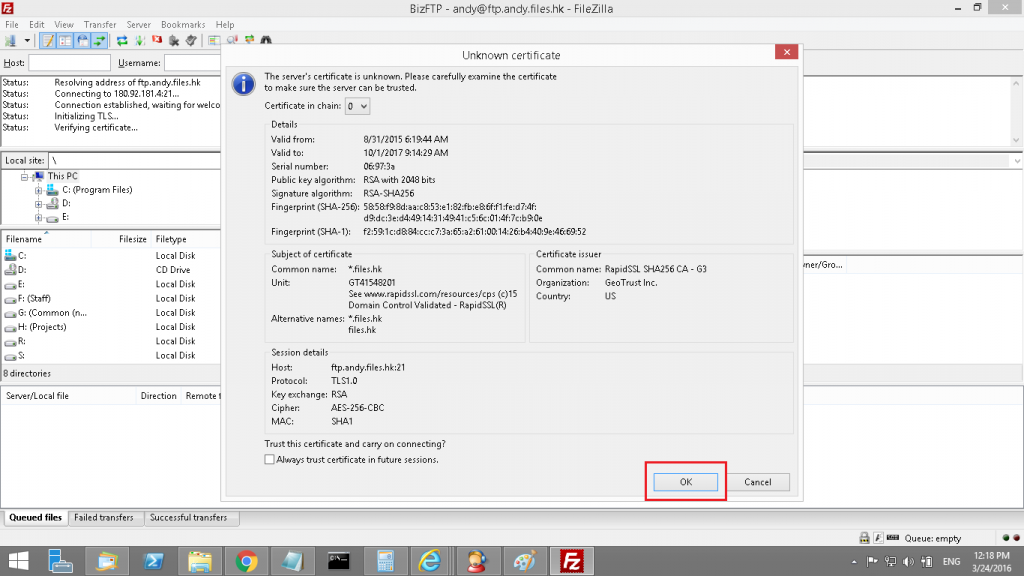Viewport: 1024px width, 576px height.
Task: Click the blue information icon in dialog
Action: (x=244, y=84)
